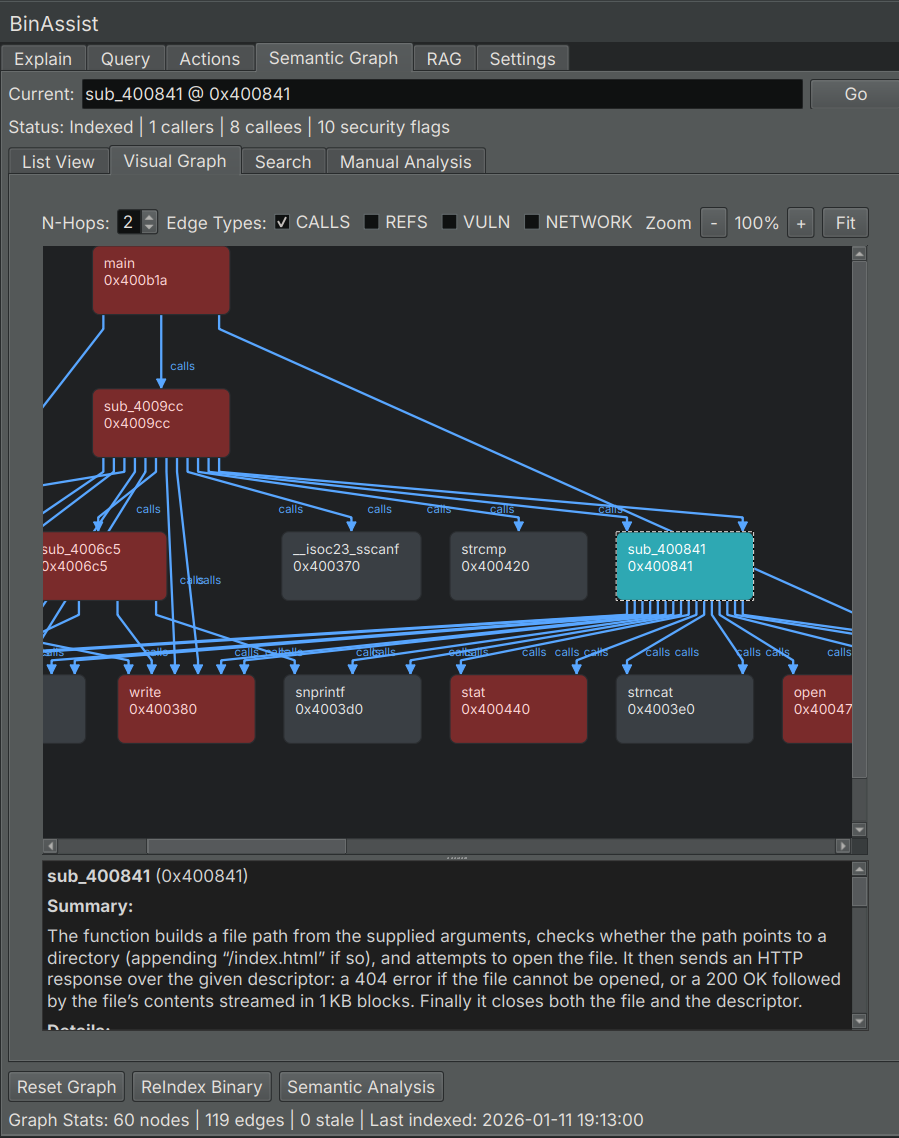The height and width of the screenshot is (1138, 899).
Task: Click the graph scrollbar down arrow
Action: [x=859, y=829]
